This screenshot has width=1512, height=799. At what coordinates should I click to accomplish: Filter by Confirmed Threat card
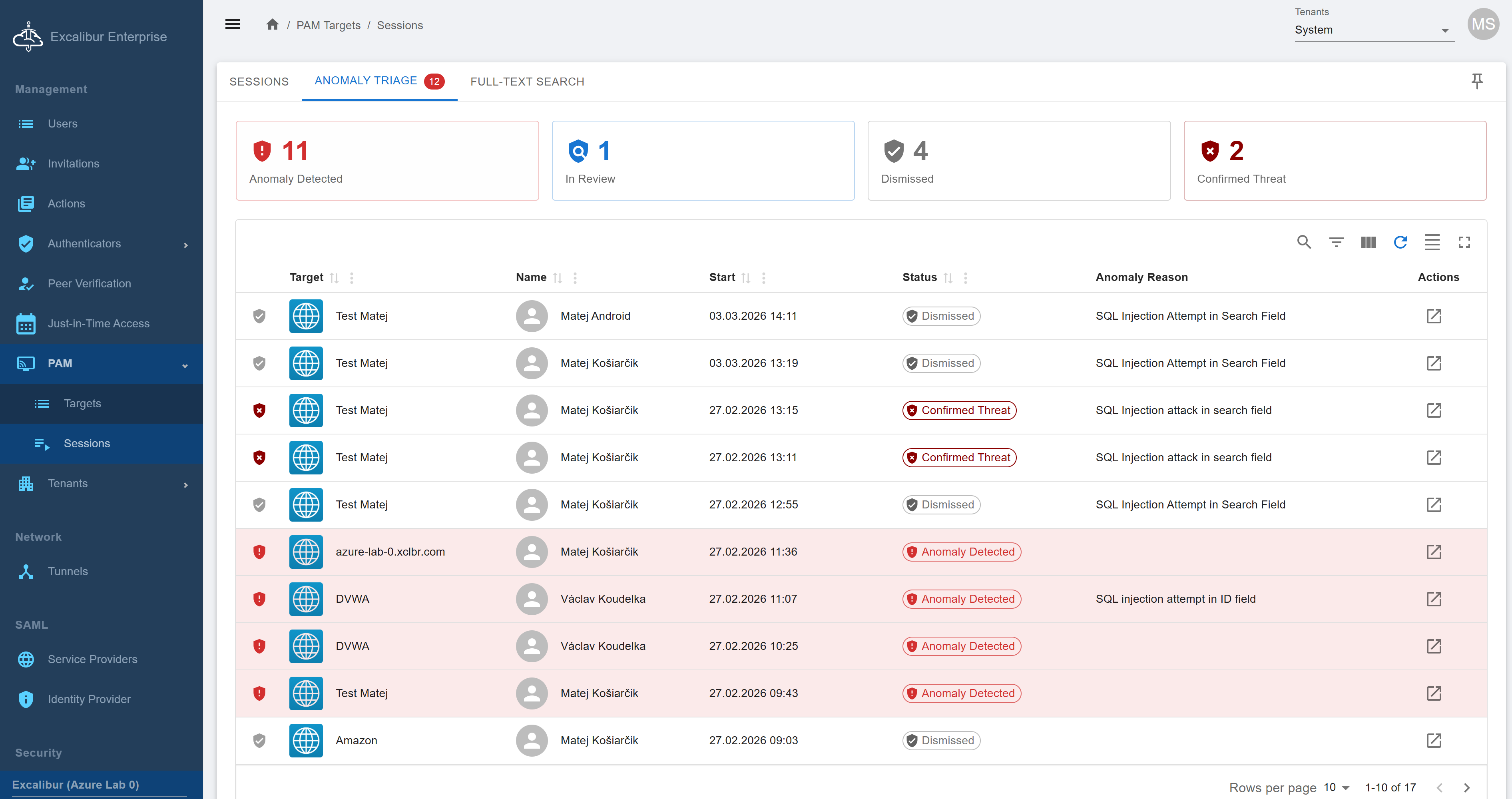click(x=1334, y=161)
